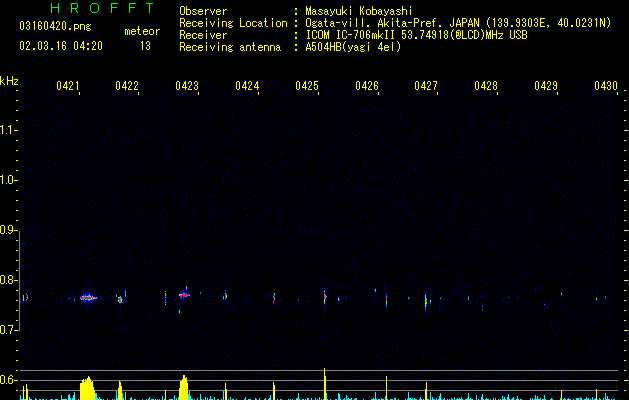
Task: Click the 0.6 kHz frequency label
Action: tap(8, 380)
